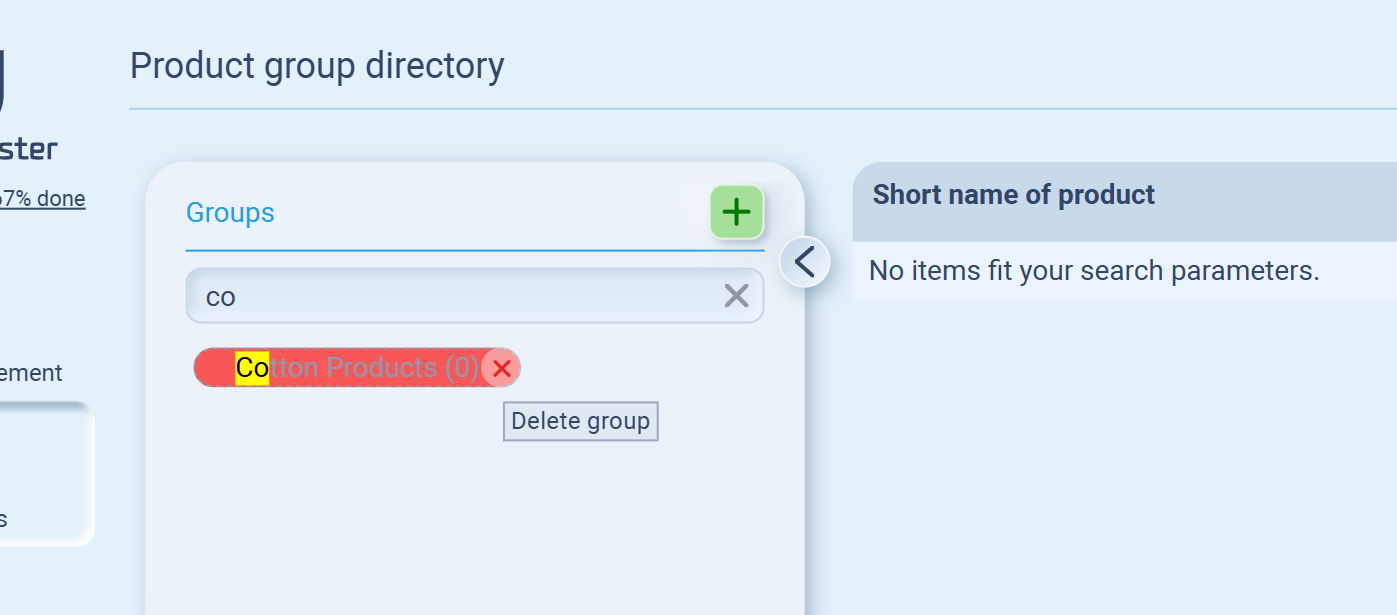Click the white sidebar card on the left
Viewport: 1397px width, 615px height.
[x=45, y=474]
